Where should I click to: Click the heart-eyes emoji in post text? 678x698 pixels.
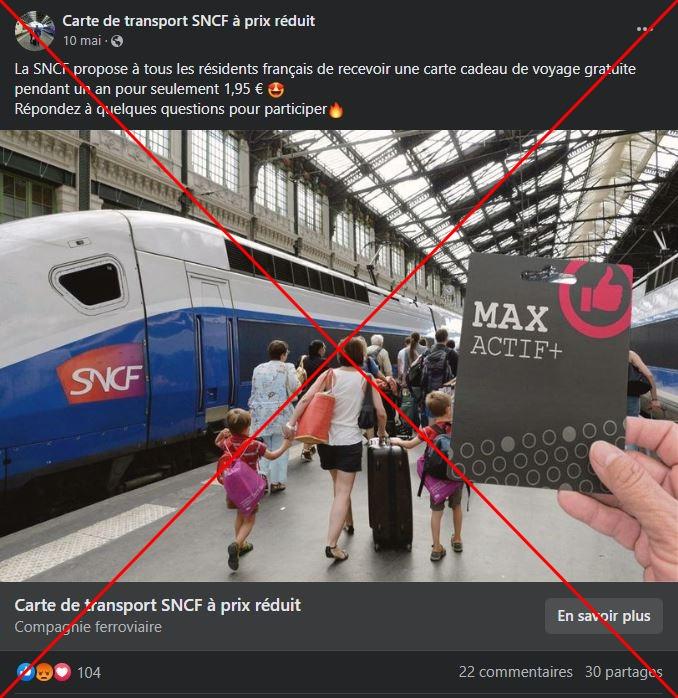click(x=276, y=90)
